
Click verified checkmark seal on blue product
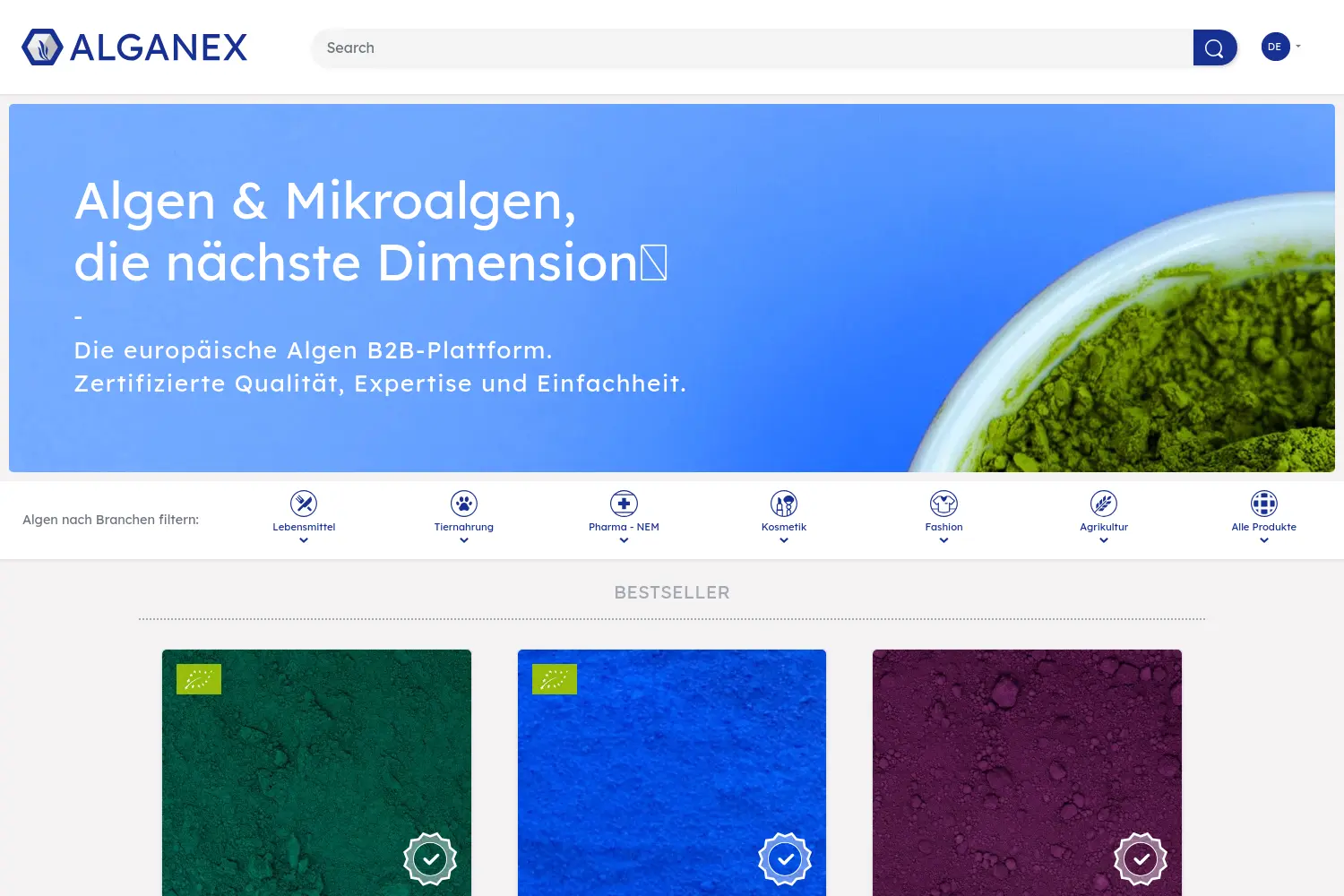tap(785, 859)
